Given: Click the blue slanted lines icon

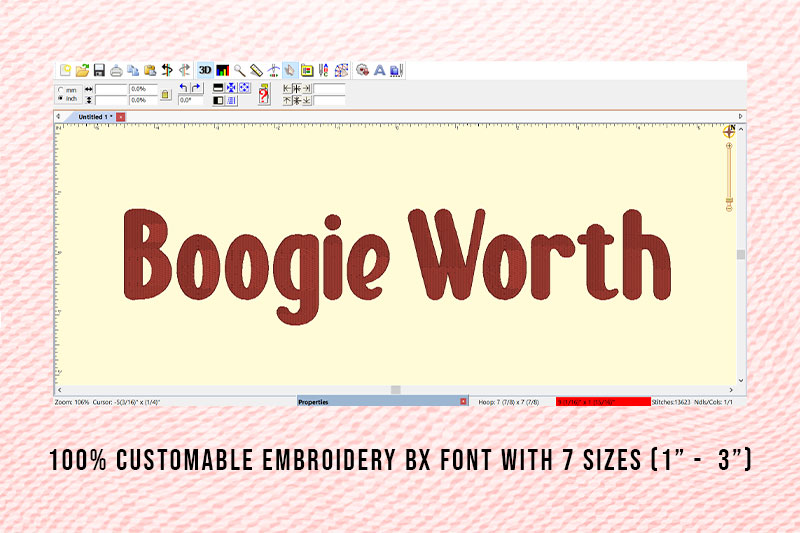Looking at the screenshot, I should 231,100.
